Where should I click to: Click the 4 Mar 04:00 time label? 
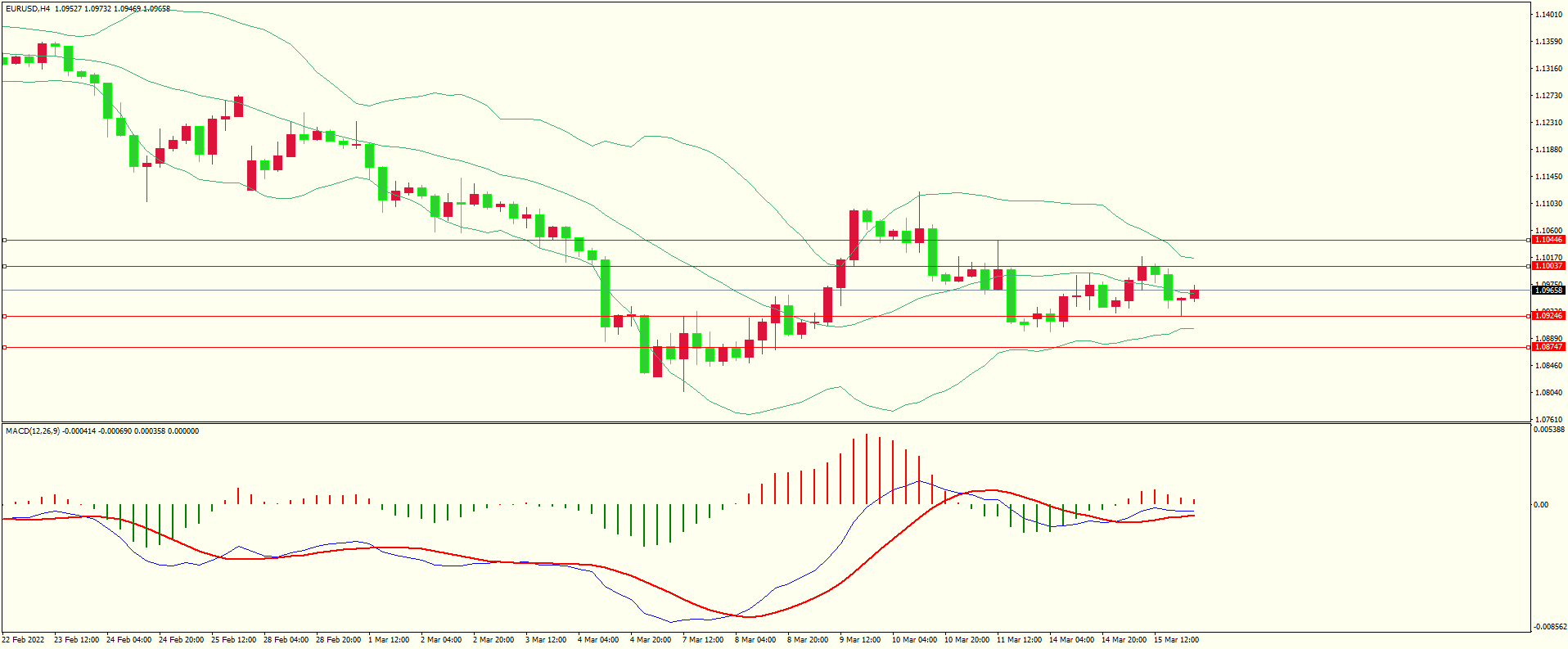coord(598,640)
